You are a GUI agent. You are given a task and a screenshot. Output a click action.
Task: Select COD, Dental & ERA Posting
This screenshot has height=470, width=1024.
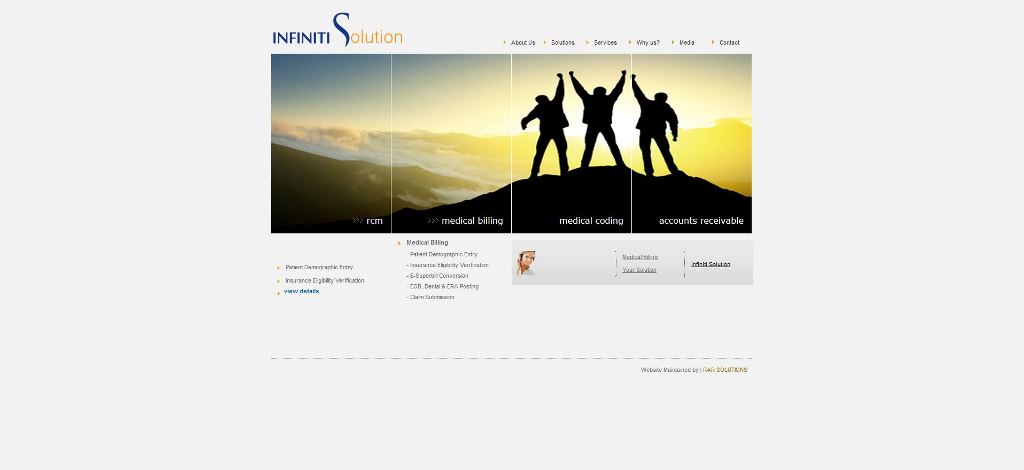[x=444, y=287]
